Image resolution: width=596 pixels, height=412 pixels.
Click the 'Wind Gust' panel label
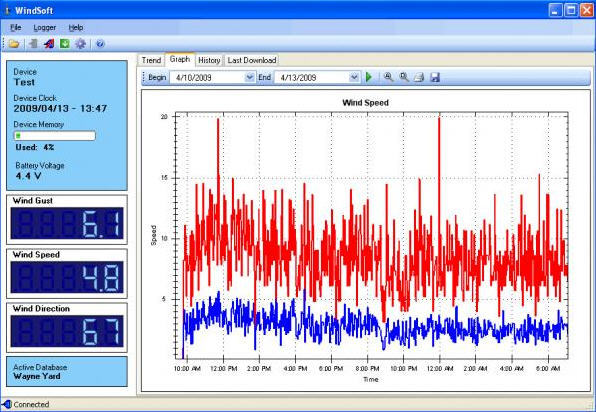(33, 201)
